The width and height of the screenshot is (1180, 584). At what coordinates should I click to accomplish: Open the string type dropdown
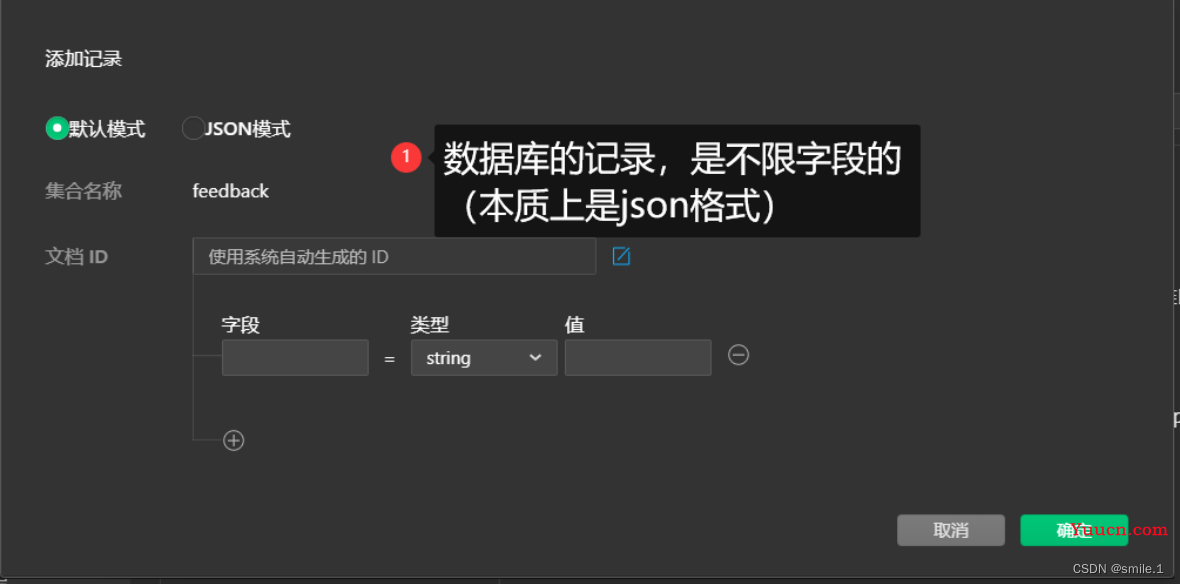484,357
